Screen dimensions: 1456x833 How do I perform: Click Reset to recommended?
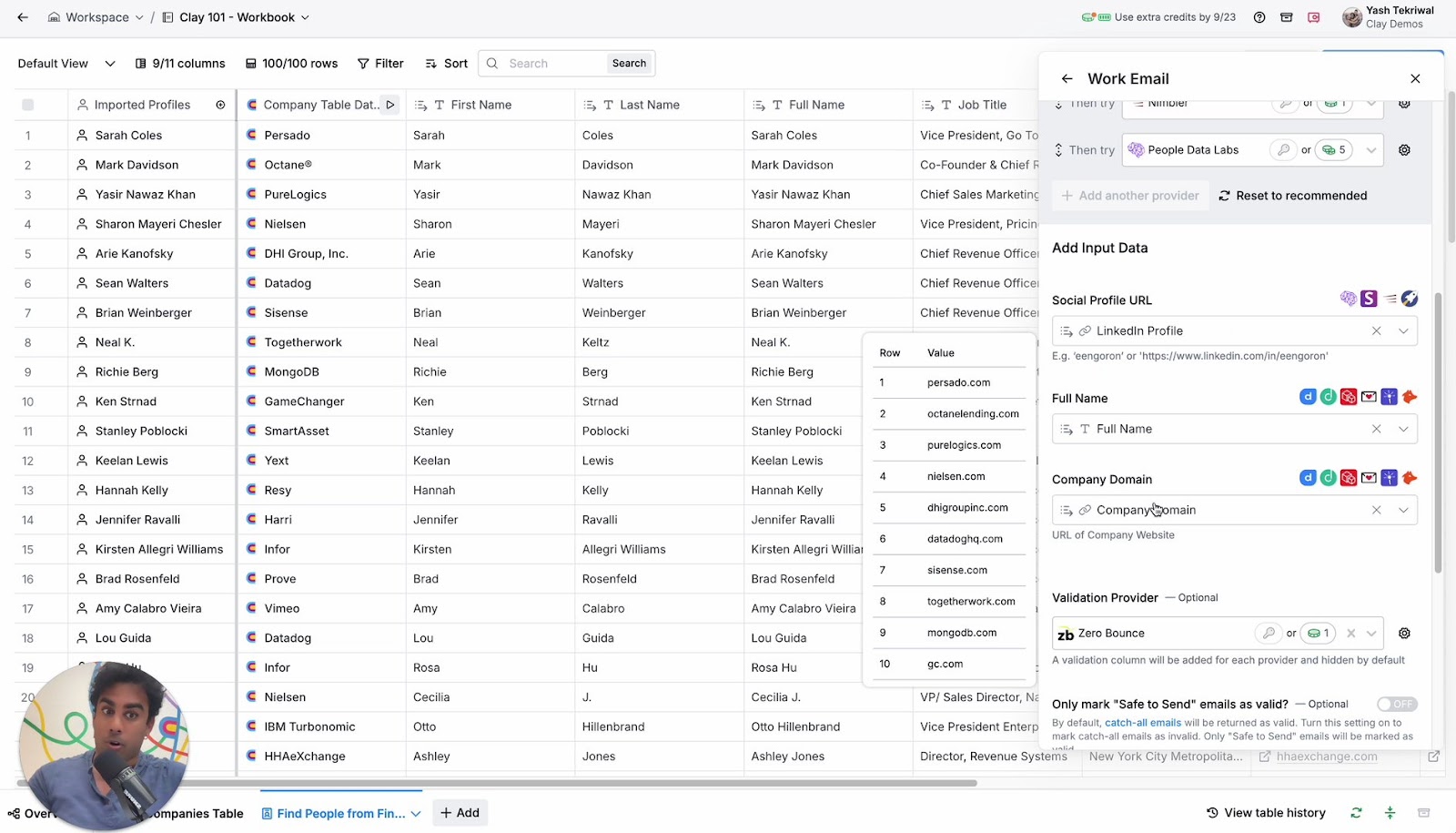tap(1293, 196)
